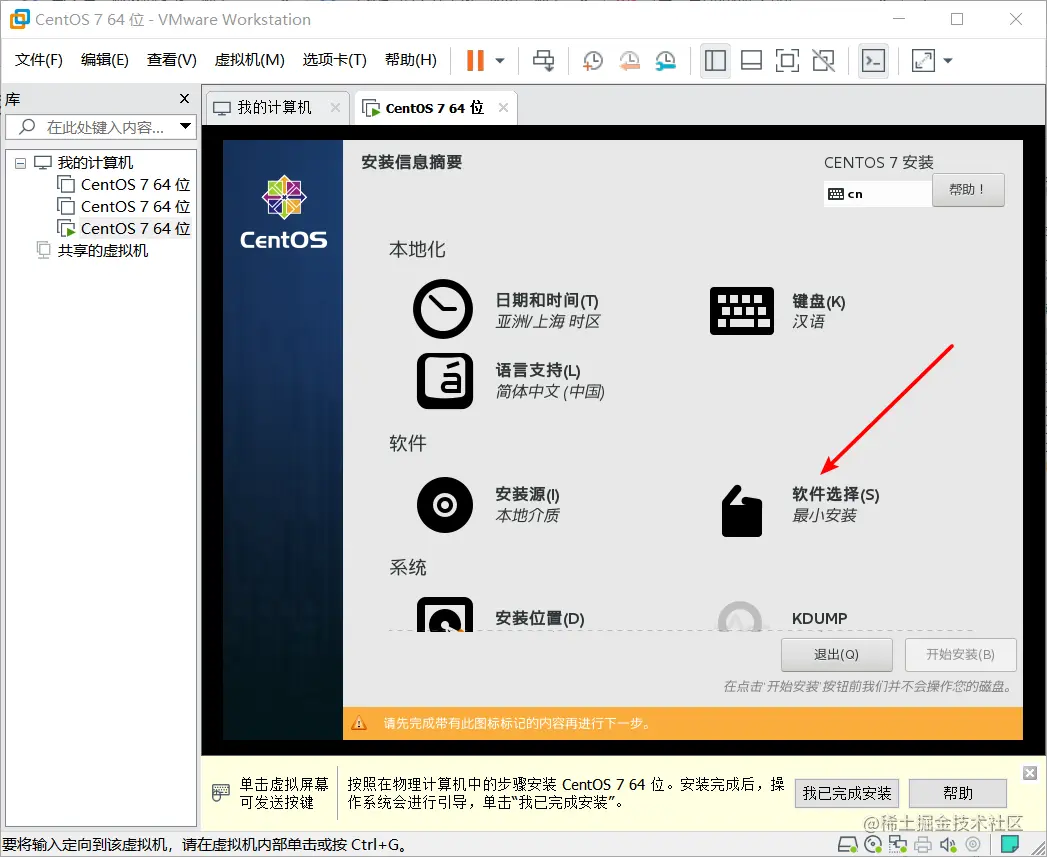This screenshot has height=857, width=1047.
Task: Click the hard disk status icon
Action: pyautogui.click(x=847, y=845)
